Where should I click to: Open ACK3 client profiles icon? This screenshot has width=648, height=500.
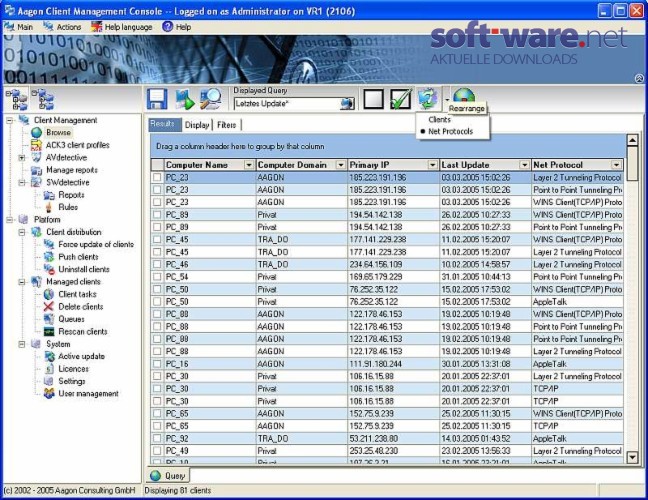[x=36, y=145]
